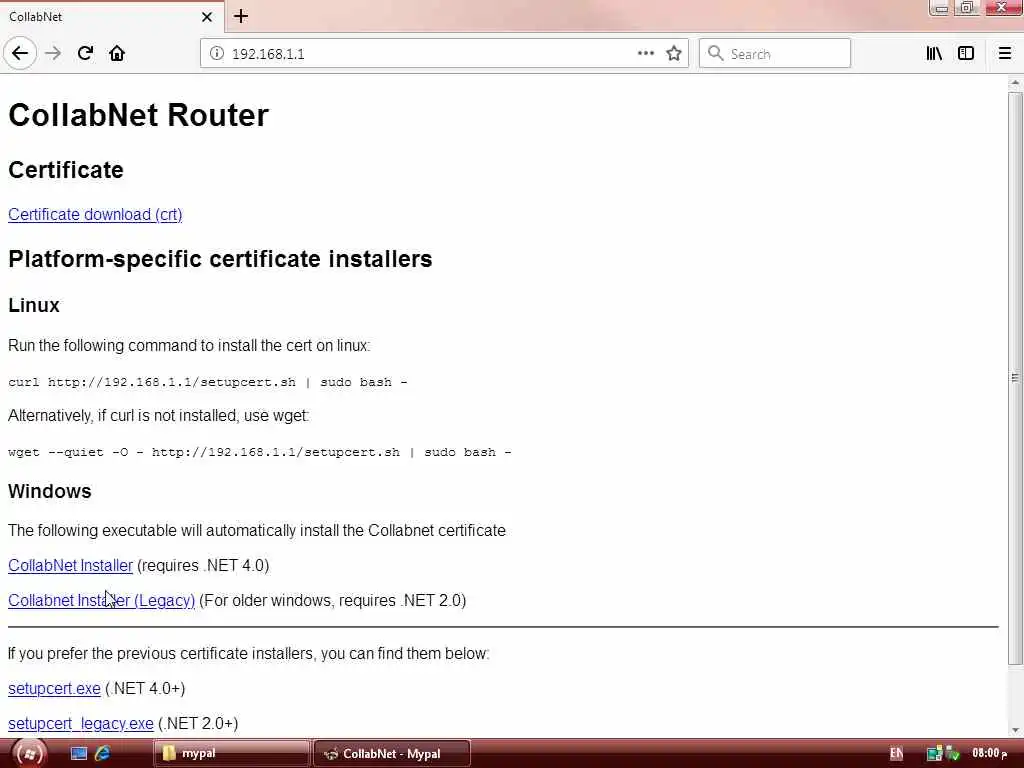Click the taskbar clock showing 08:00

click(x=989, y=753)
